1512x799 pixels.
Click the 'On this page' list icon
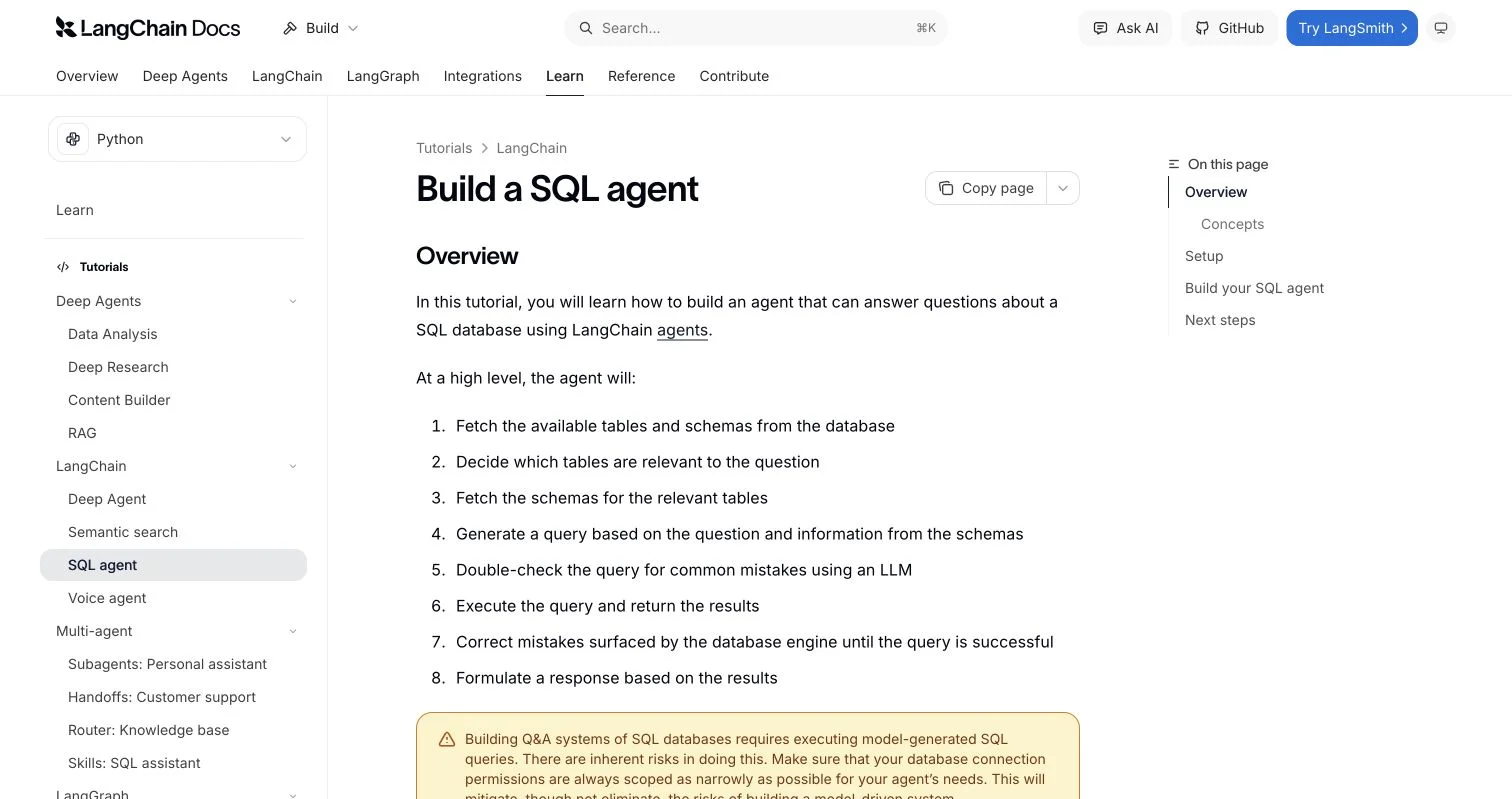[1174, 164]
